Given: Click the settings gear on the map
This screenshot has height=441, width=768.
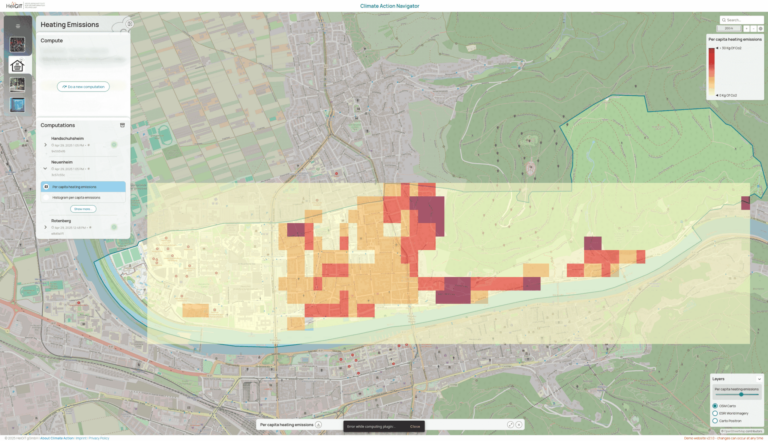Looking at the screenshot, I should [760, 29].
